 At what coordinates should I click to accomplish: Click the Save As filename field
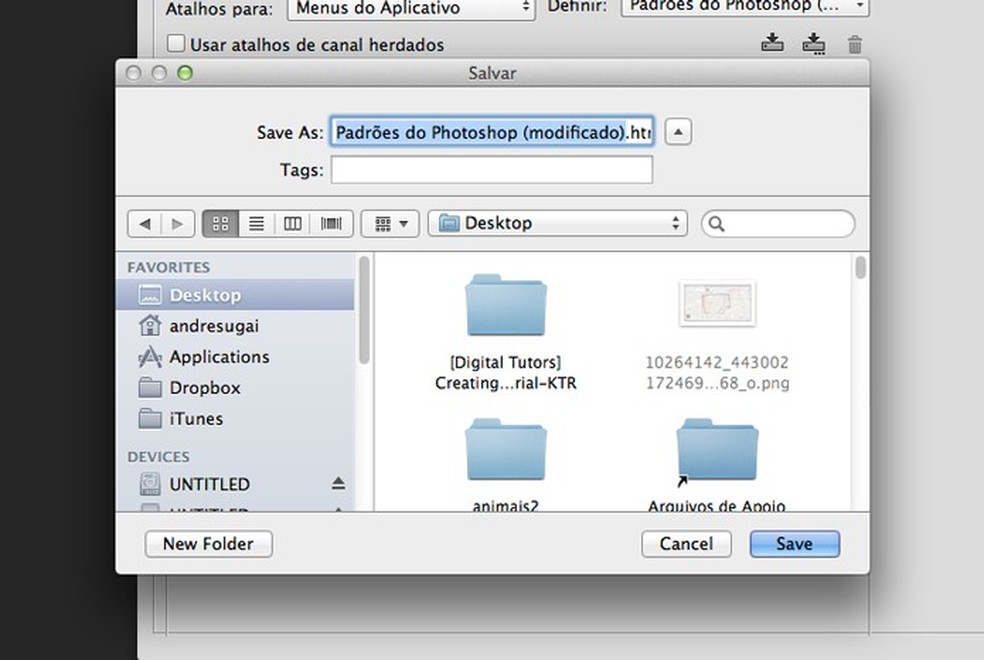(x=492, y=132)
